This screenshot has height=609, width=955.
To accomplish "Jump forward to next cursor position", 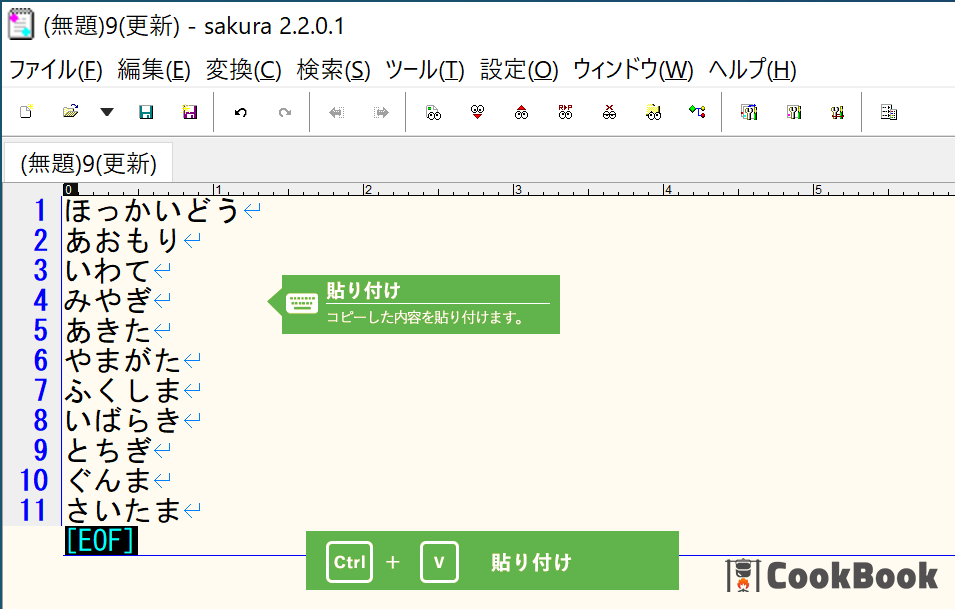I will tap(381, 112).
